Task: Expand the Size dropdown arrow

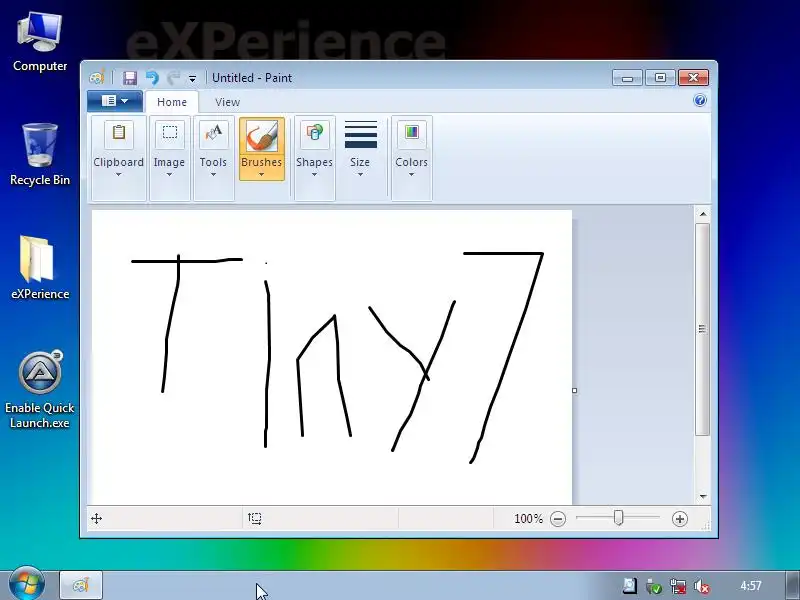Action: (x=360, y=174)
